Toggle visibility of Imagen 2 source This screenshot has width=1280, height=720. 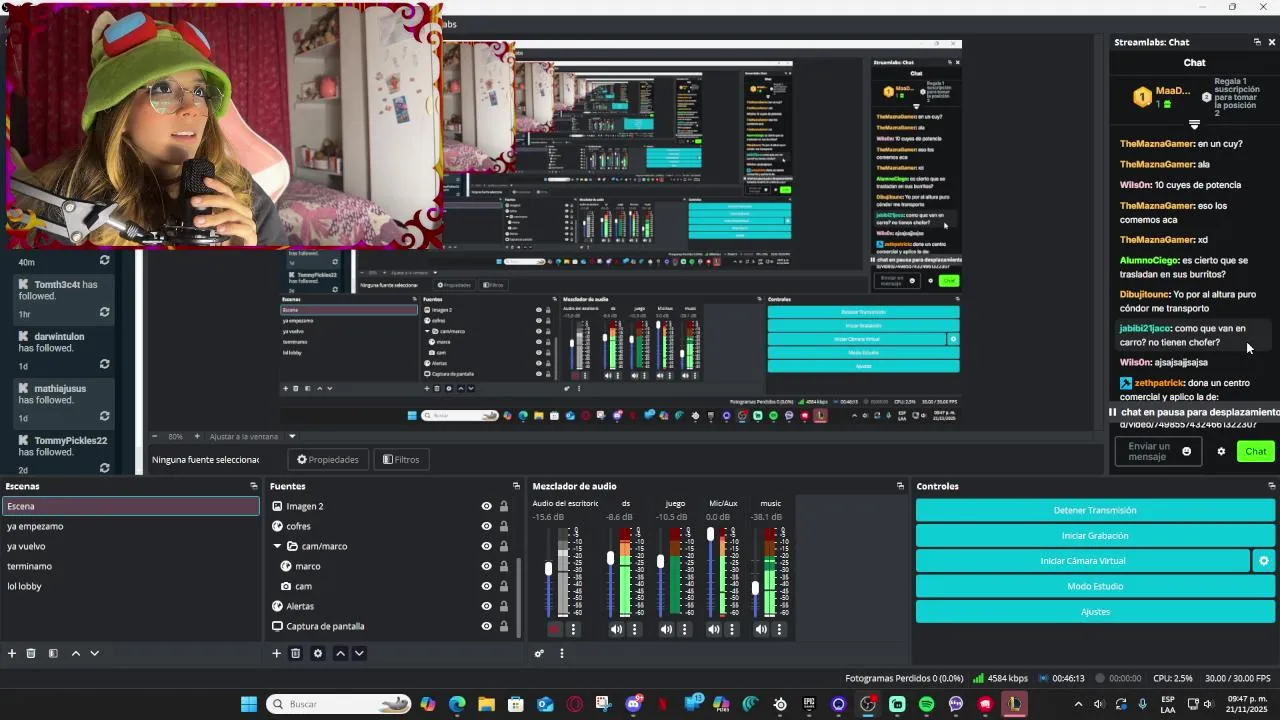486,506
